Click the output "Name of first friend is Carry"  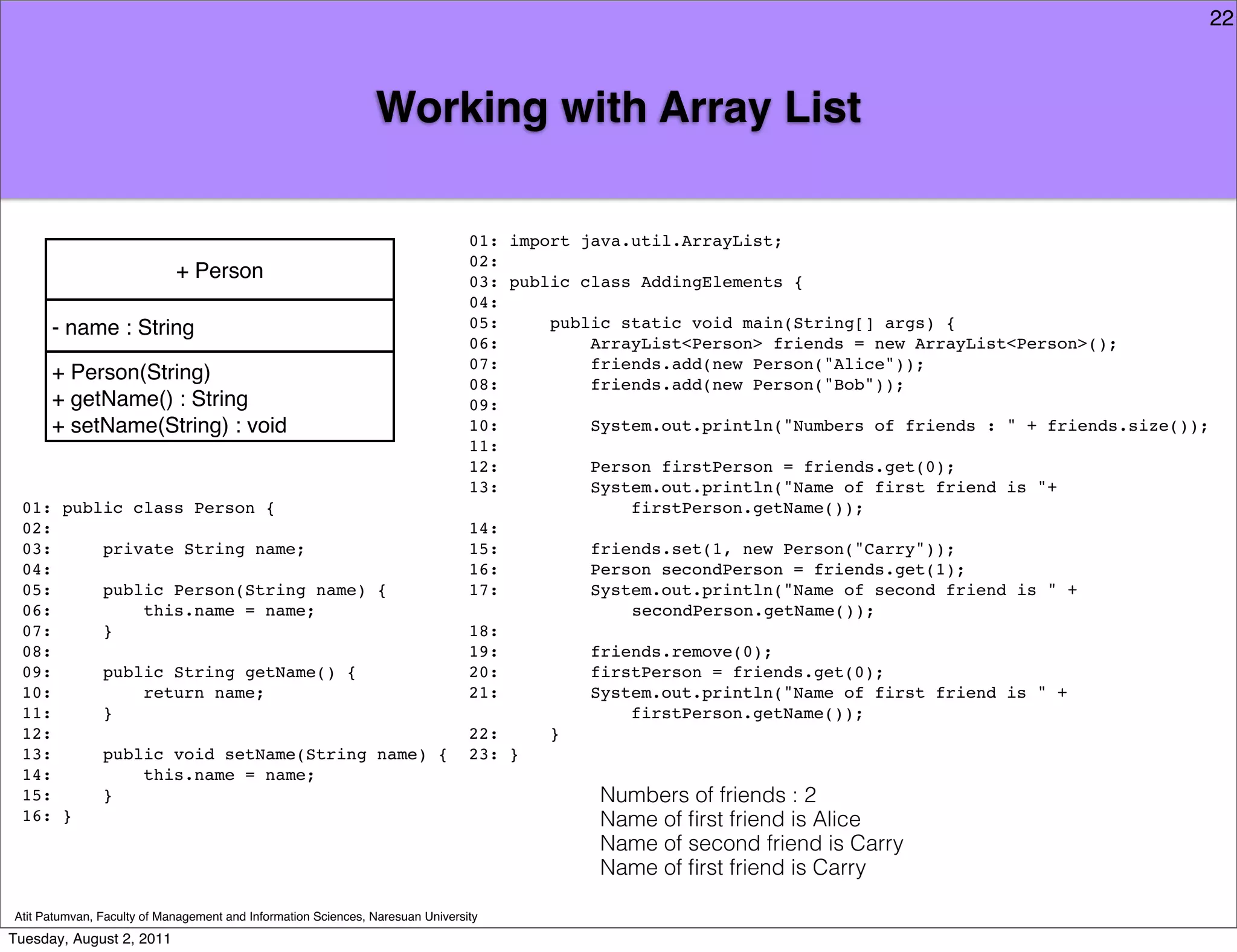(x=733, y=867)
